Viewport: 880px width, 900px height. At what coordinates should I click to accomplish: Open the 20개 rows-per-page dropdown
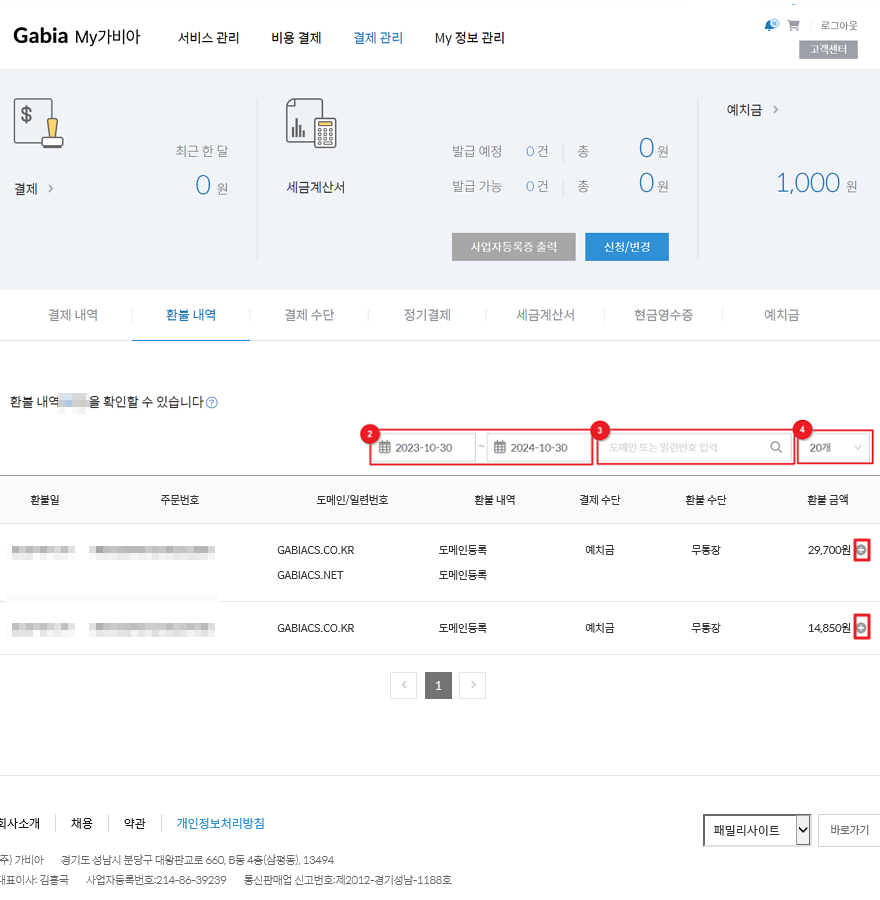click(835, 447)
